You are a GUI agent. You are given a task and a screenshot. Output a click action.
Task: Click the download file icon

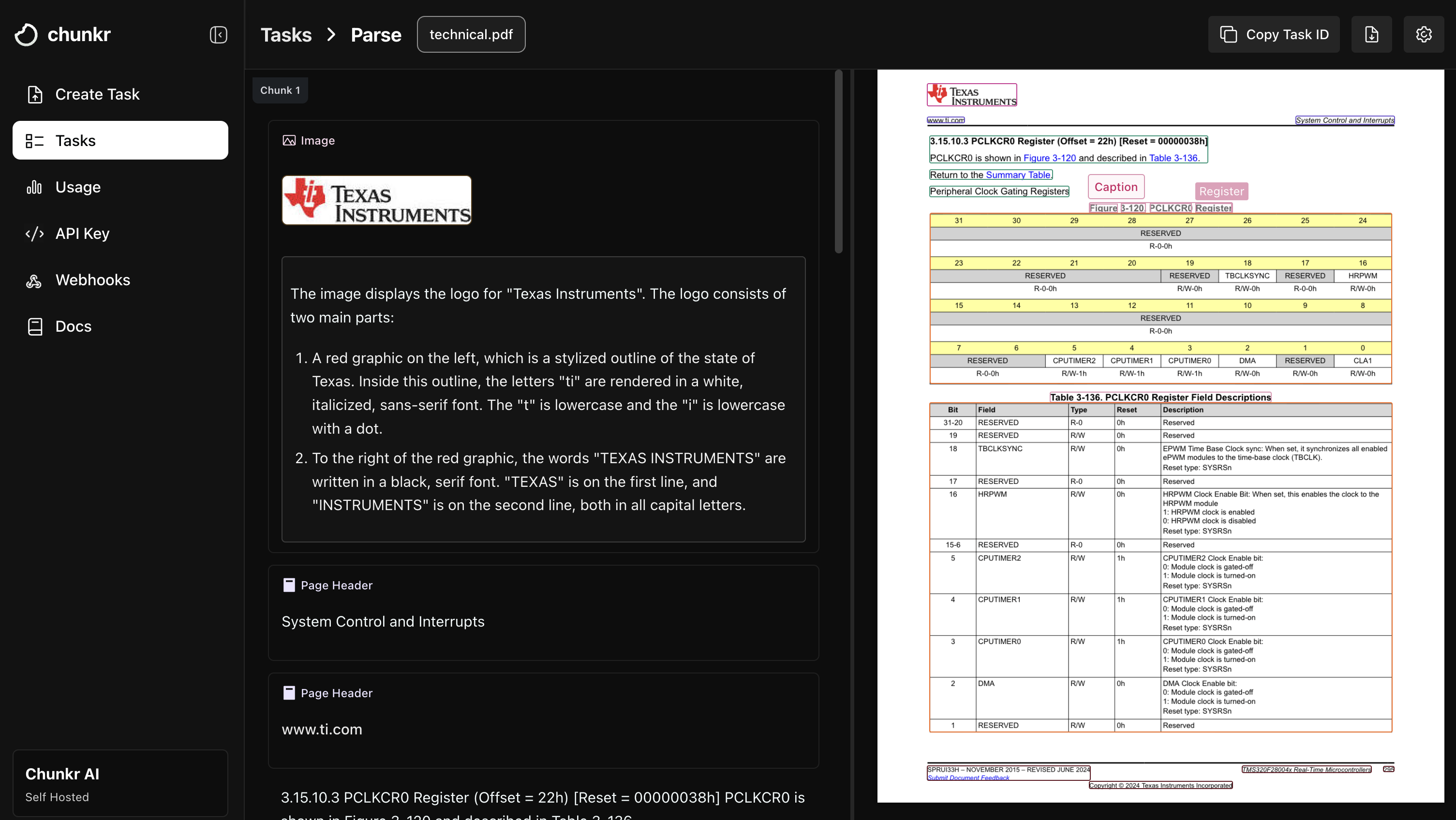pyautogui.click(x=1371, y=34)
